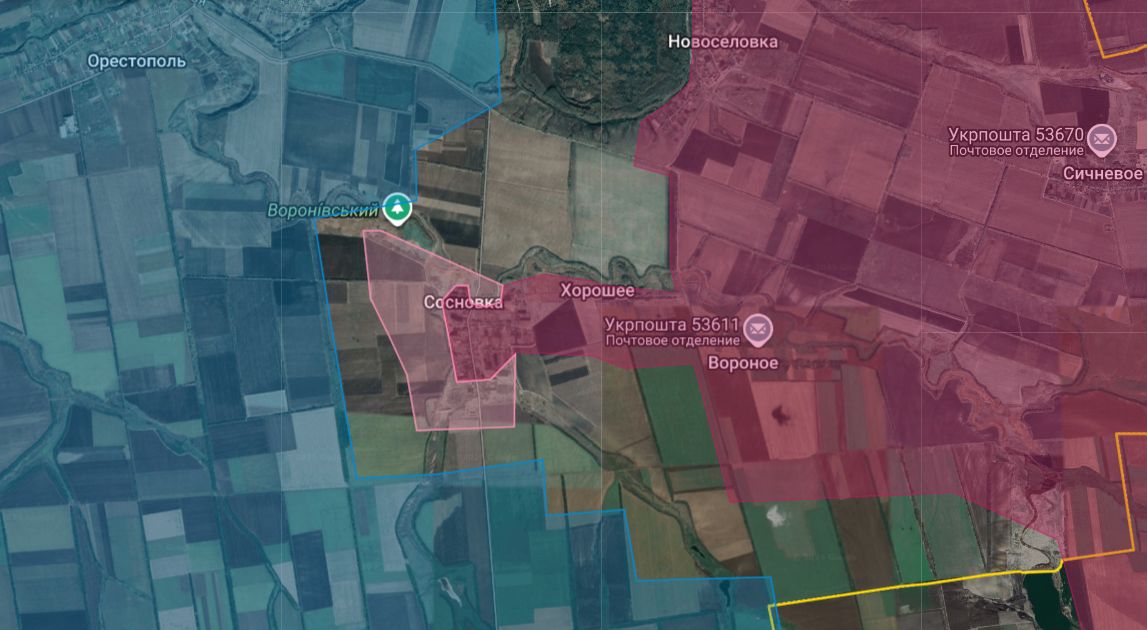This screenshot has width=1147, height=630.
Task: Click the Укрпошта 53670 envelope icon
Action: (1102, 139)
